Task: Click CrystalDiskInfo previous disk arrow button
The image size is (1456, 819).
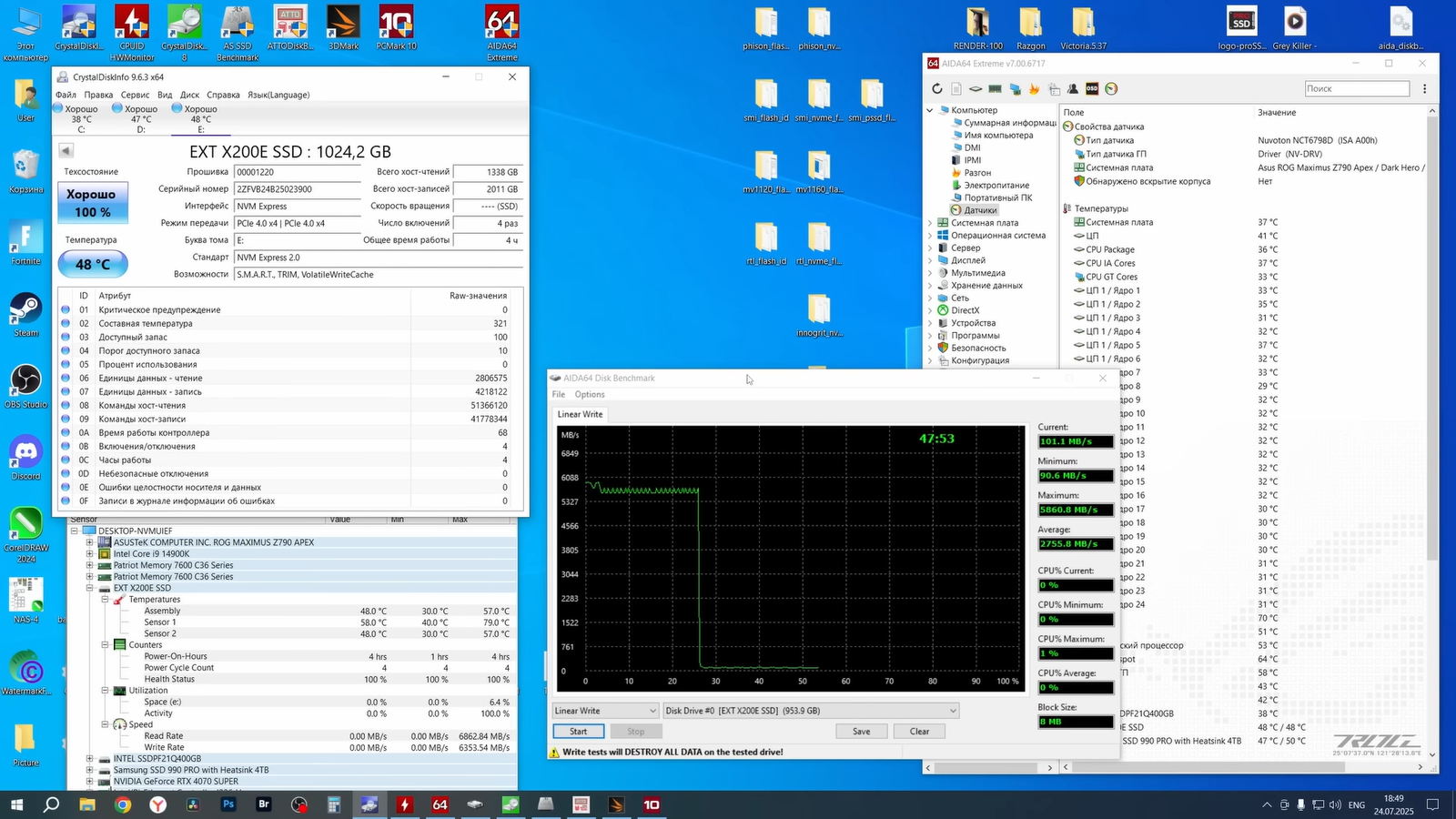Action: click(66, 151)
